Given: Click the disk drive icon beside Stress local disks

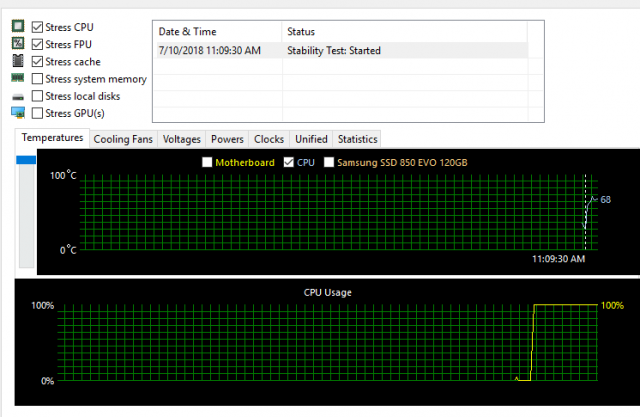Looking at the screenshot, I should pos(18,96).
